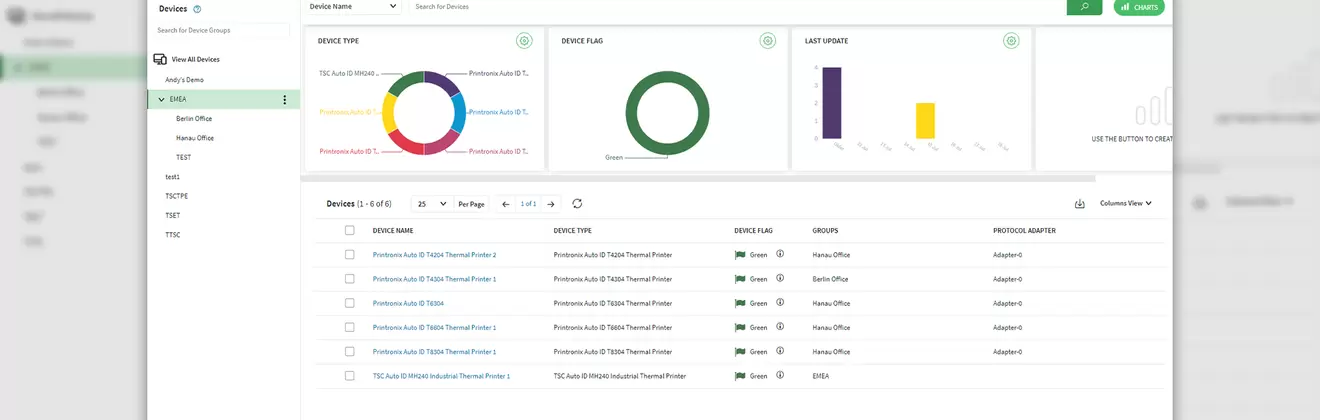Viewport: 1320px width, 420px height.
Task: Tick the select-all checkbox in table header
Action: [350, 230]
